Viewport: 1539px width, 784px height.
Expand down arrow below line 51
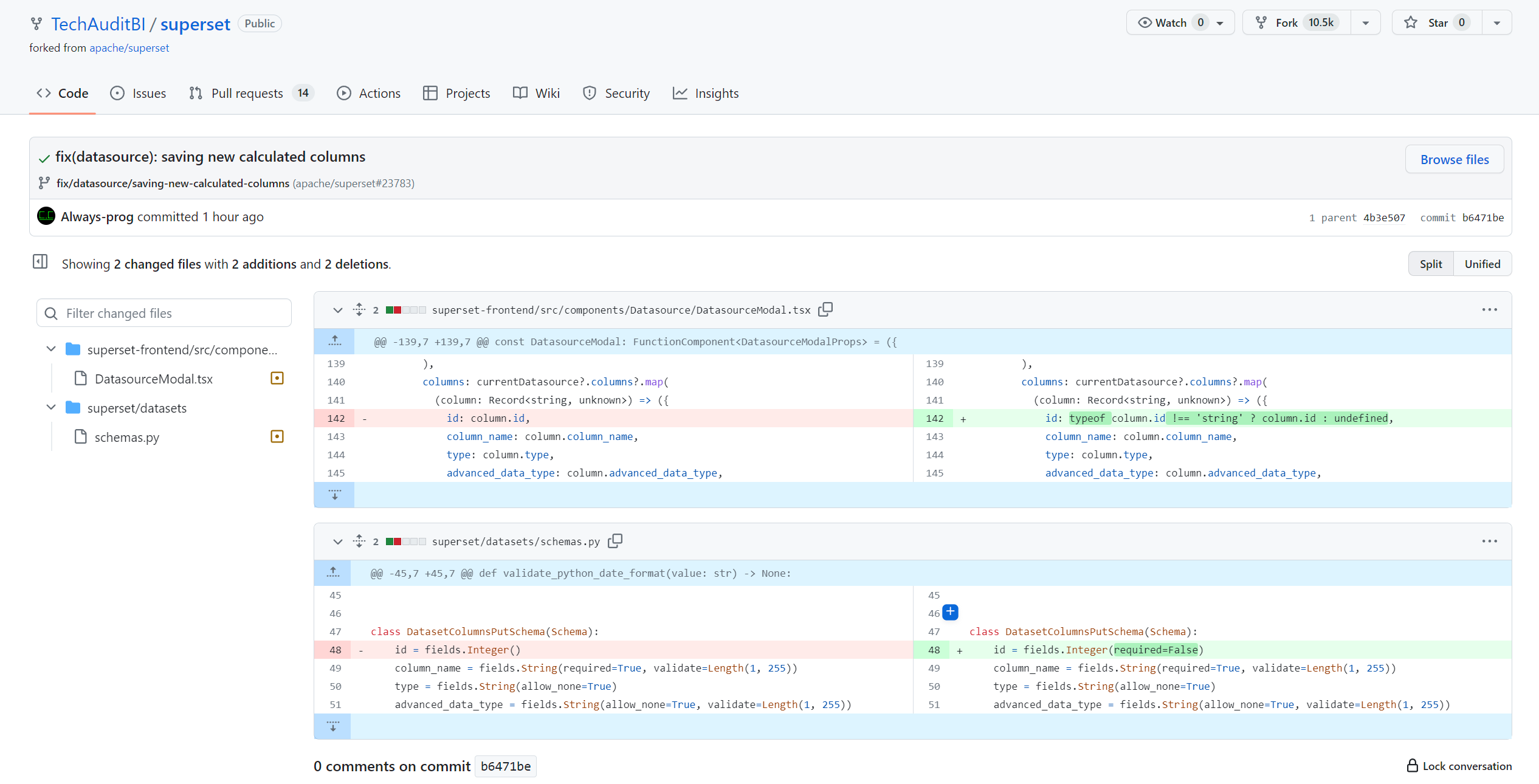click(x=332, y=726)
